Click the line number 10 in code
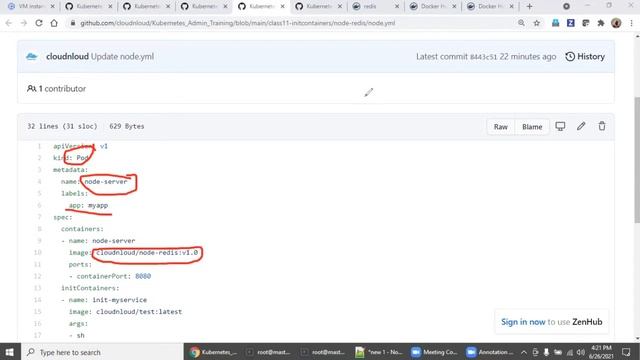640x360 pixels. (x=38, y=253)
